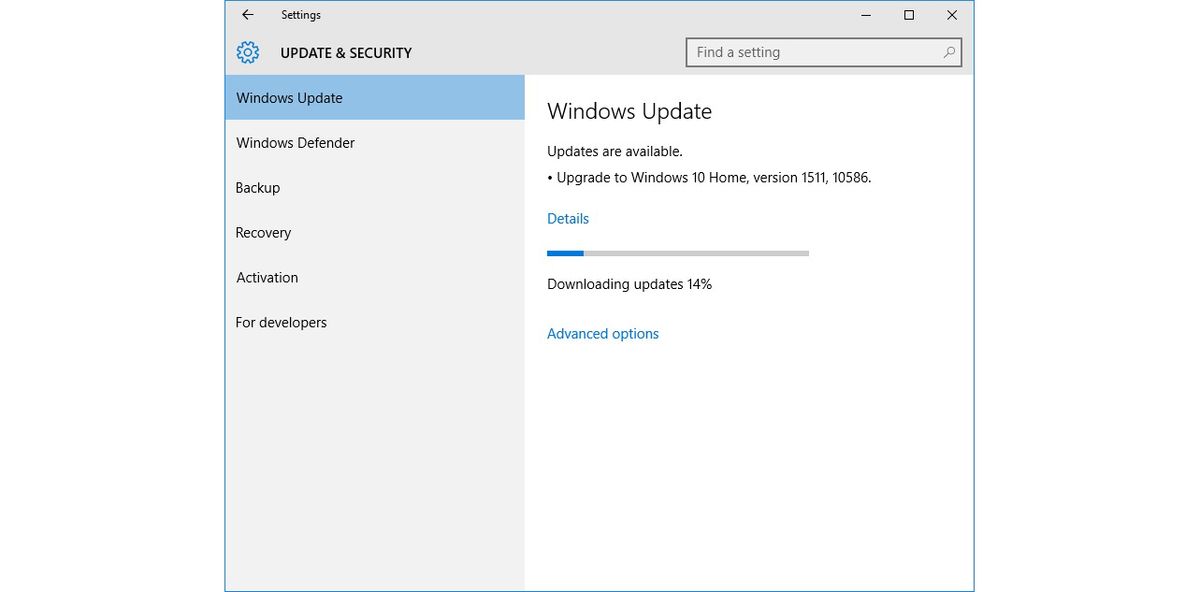
Task: Click the Settings title bar label
Action: coord(301,15)
